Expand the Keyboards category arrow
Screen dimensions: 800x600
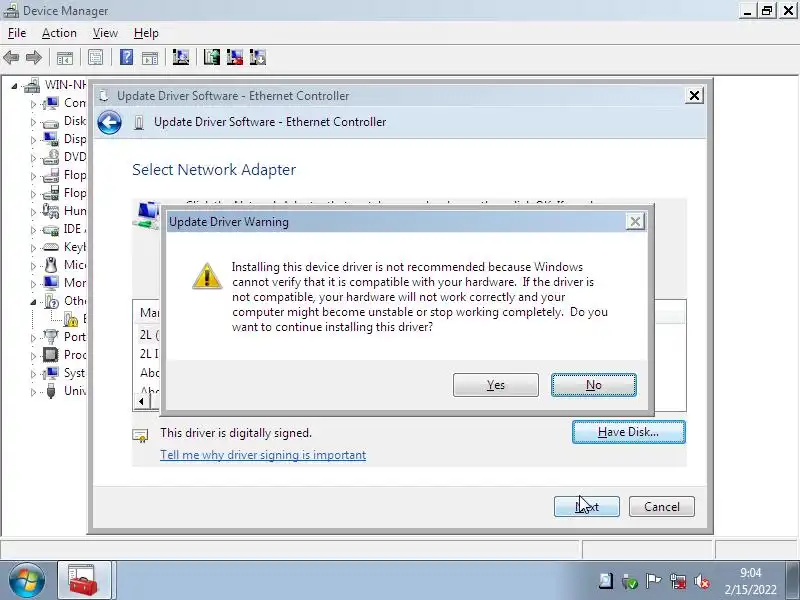(x=34, y=248)
